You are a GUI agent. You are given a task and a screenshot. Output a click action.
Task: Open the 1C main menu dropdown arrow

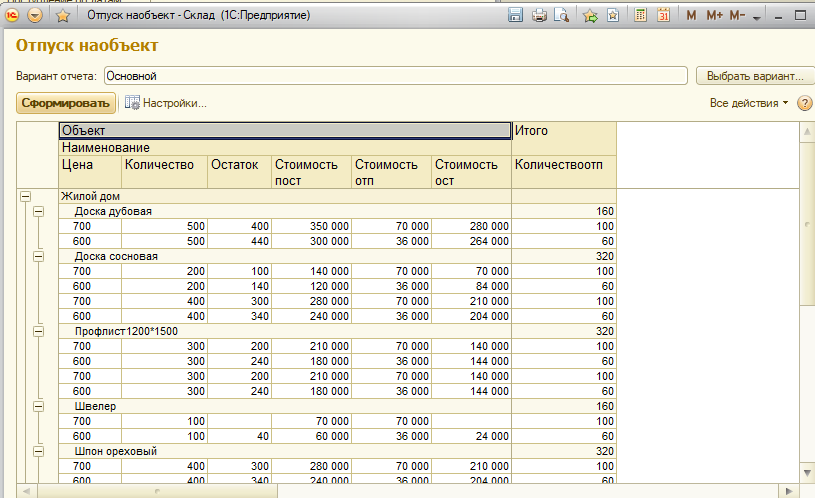coord(35,16)
